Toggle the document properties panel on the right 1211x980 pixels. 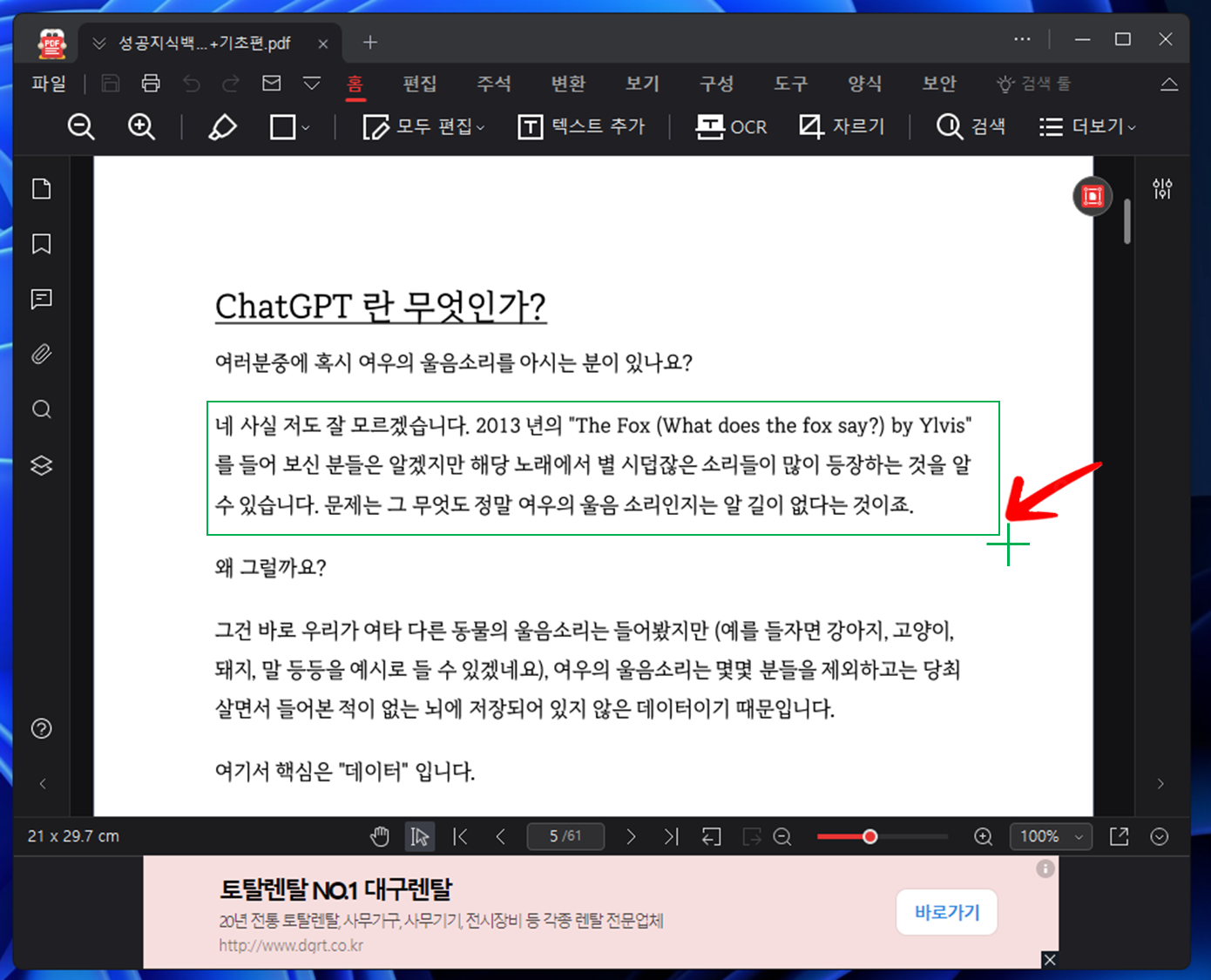1162,189
